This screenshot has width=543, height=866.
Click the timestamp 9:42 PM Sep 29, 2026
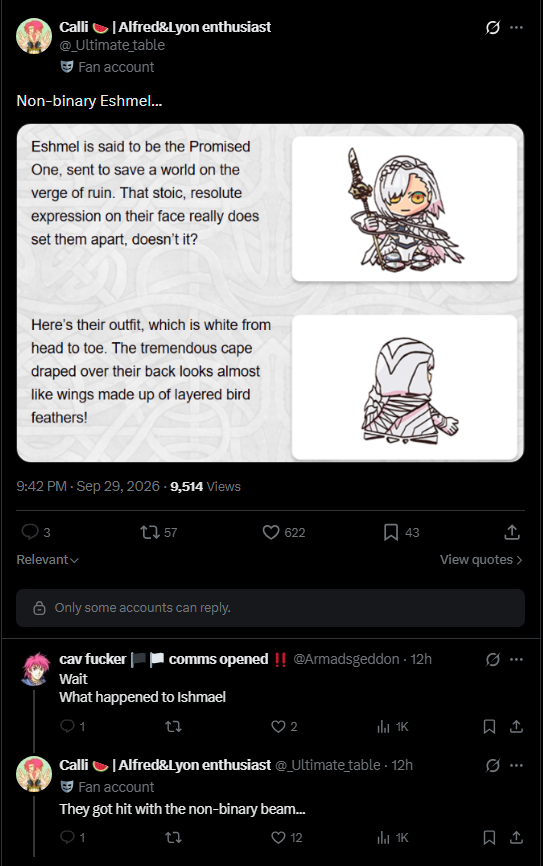[x=88, y=486]
